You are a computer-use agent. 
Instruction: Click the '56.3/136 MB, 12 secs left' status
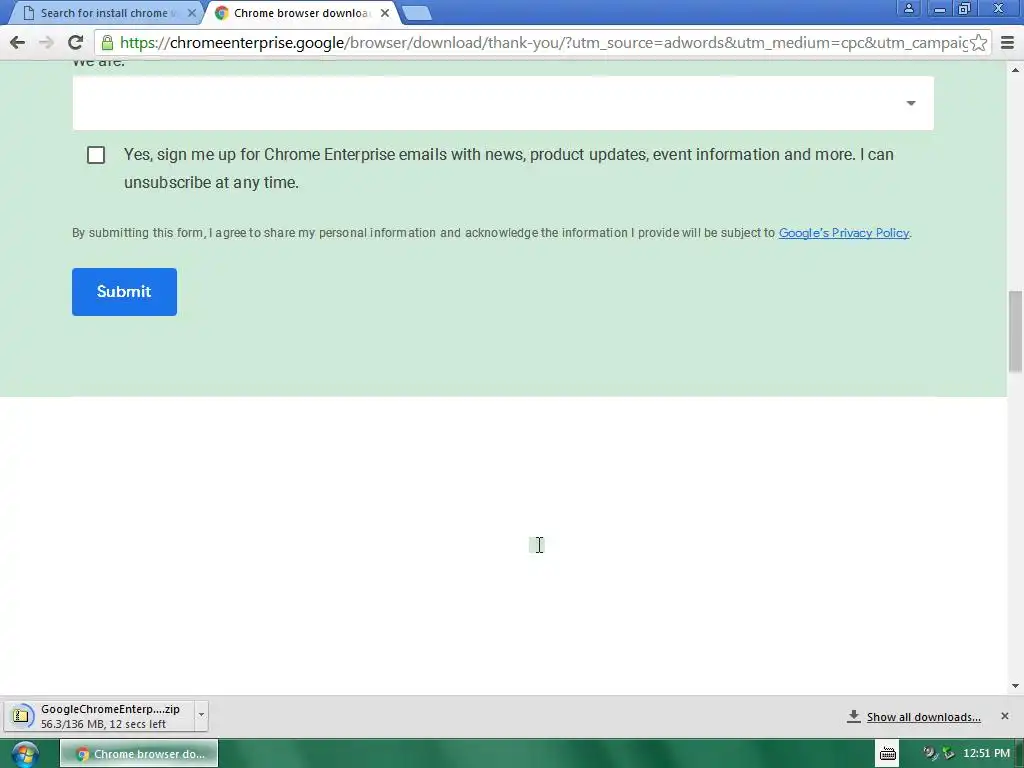coord(103,724)
